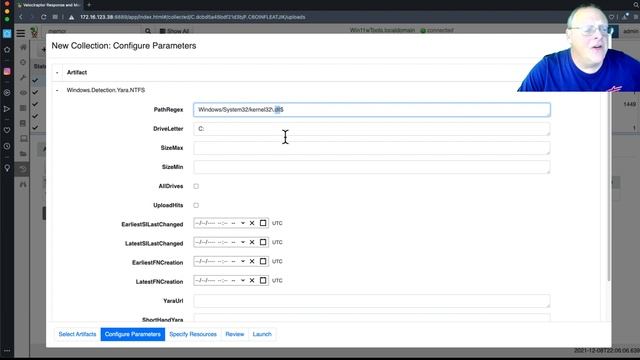Click the DriveLetter input field

372,129
